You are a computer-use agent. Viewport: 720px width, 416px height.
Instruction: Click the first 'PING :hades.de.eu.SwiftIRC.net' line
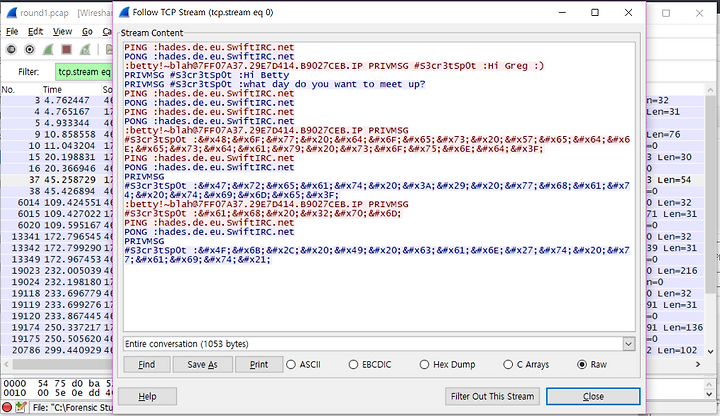click(209, 47)
